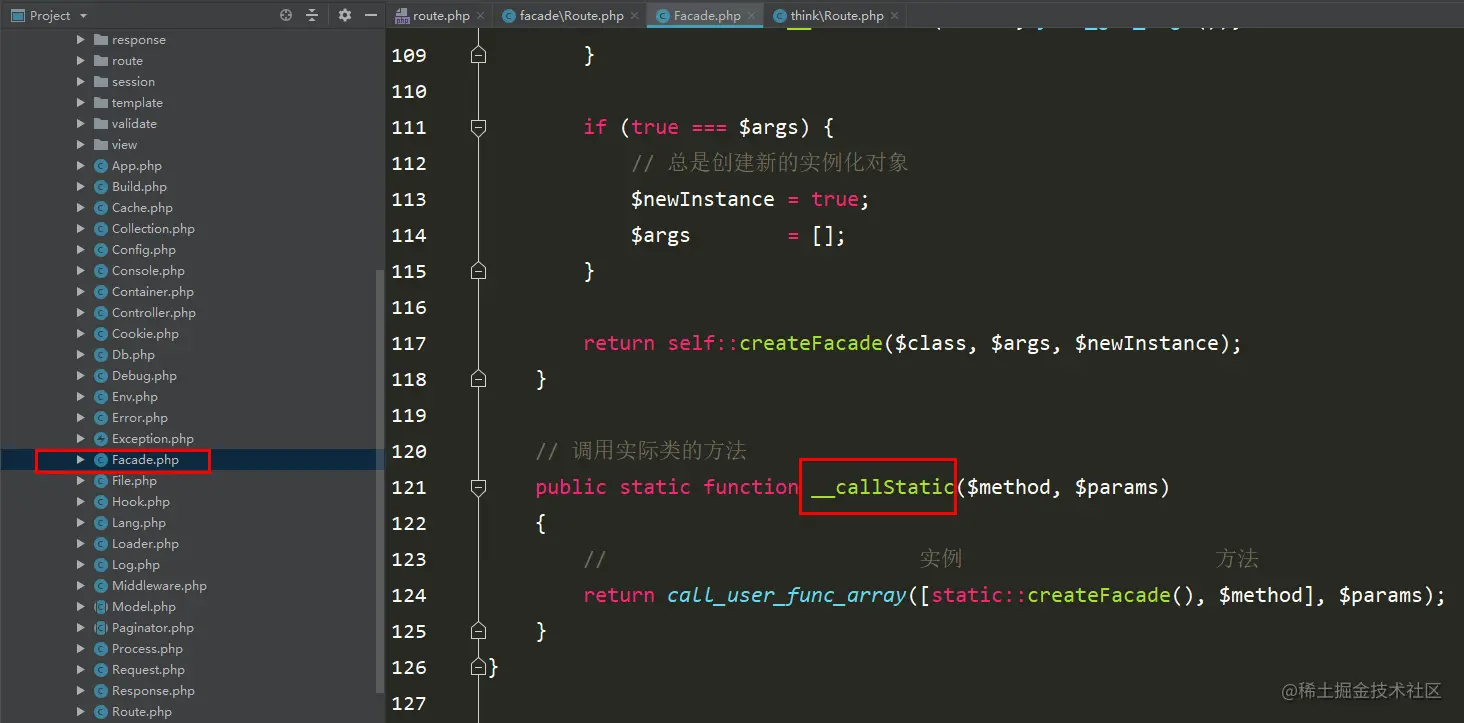Expand the App.php node
1464x723 pixels.
[81, 166]
